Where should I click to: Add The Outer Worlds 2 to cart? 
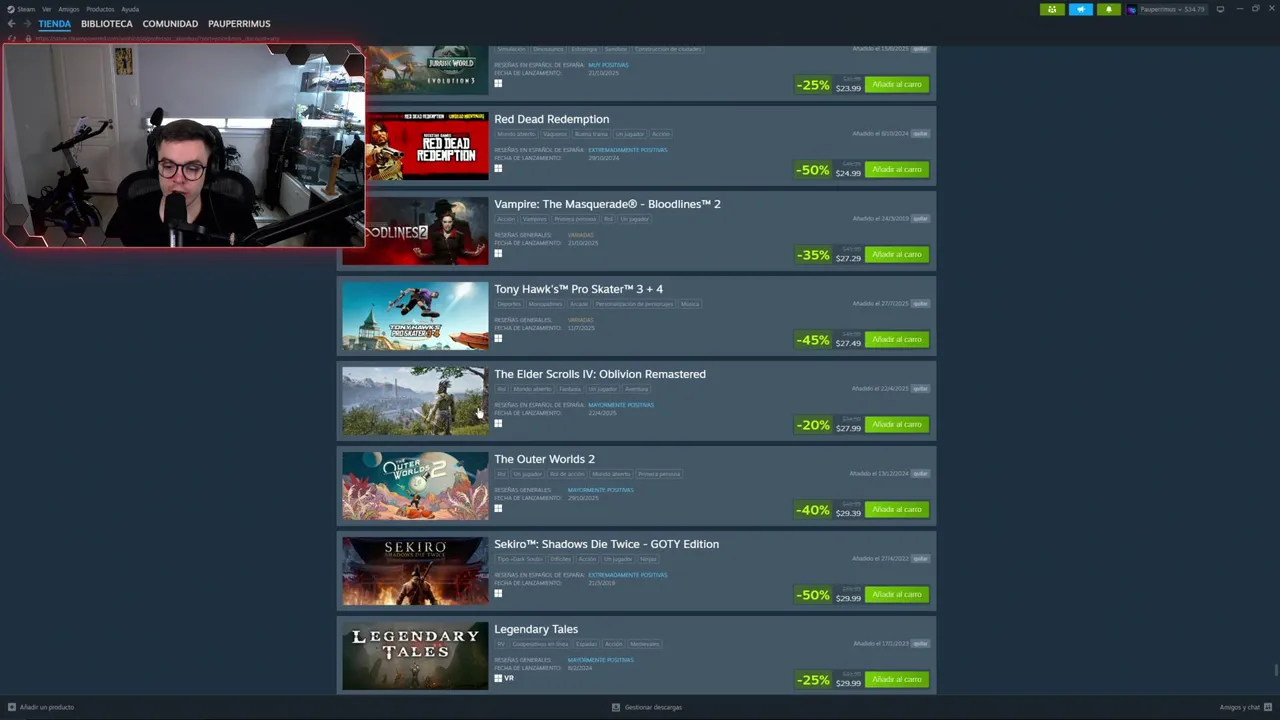point(897,509)
